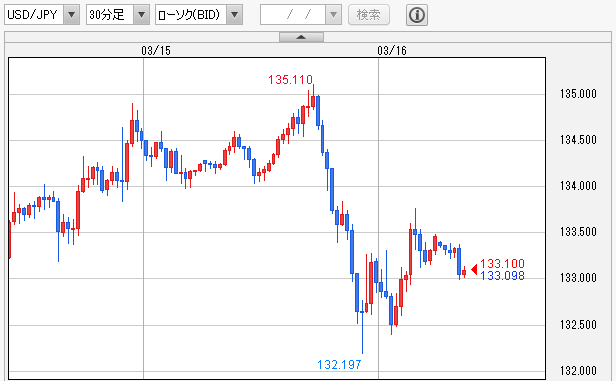Click the current bid price 133.098

(x=502, y=276)
